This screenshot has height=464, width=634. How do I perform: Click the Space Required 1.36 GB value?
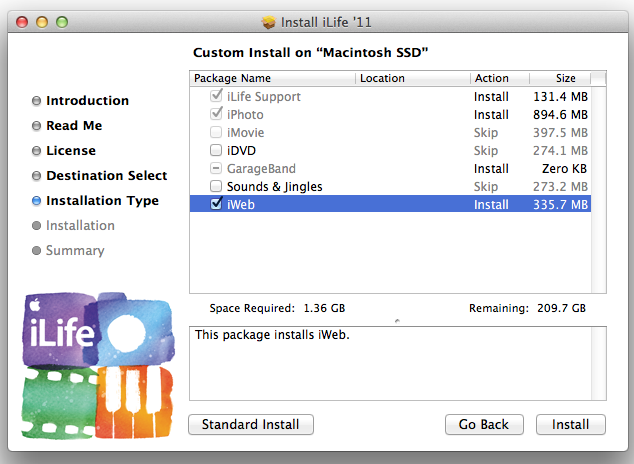[324, 308]
